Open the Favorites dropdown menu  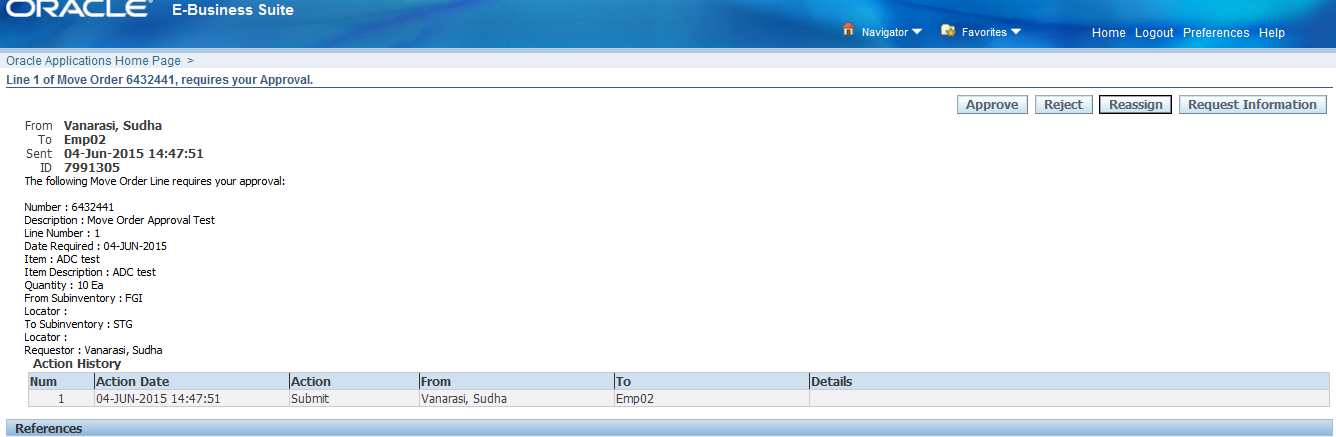[991, 32]
